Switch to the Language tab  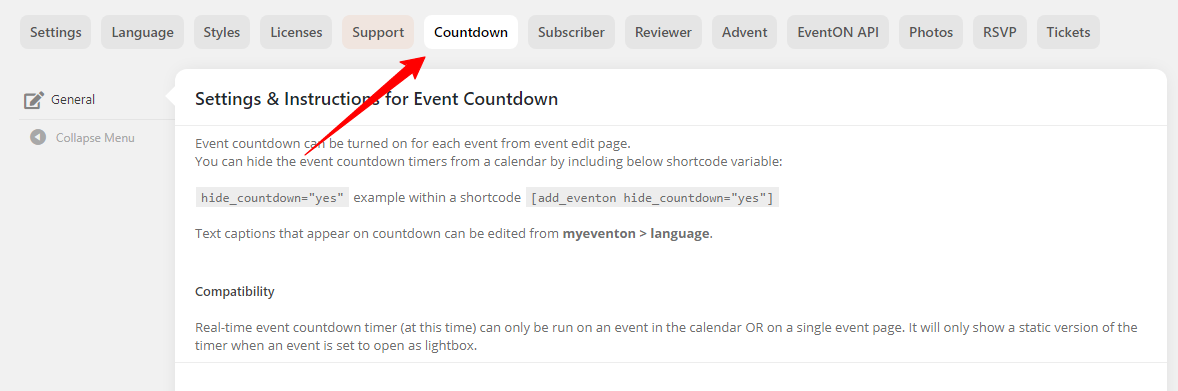[x=143, y=32]
